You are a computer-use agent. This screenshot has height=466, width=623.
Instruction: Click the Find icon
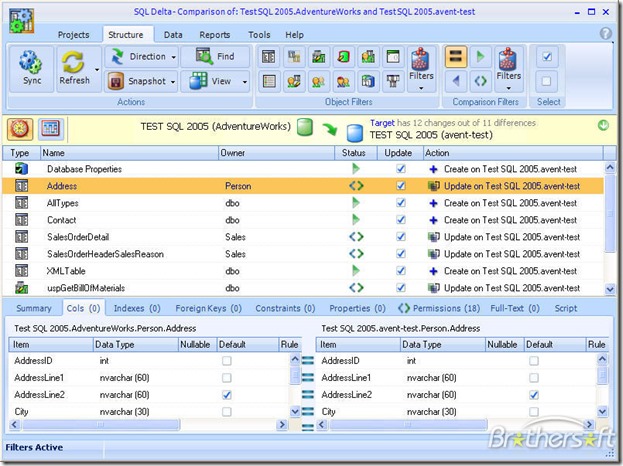[204, 56]
